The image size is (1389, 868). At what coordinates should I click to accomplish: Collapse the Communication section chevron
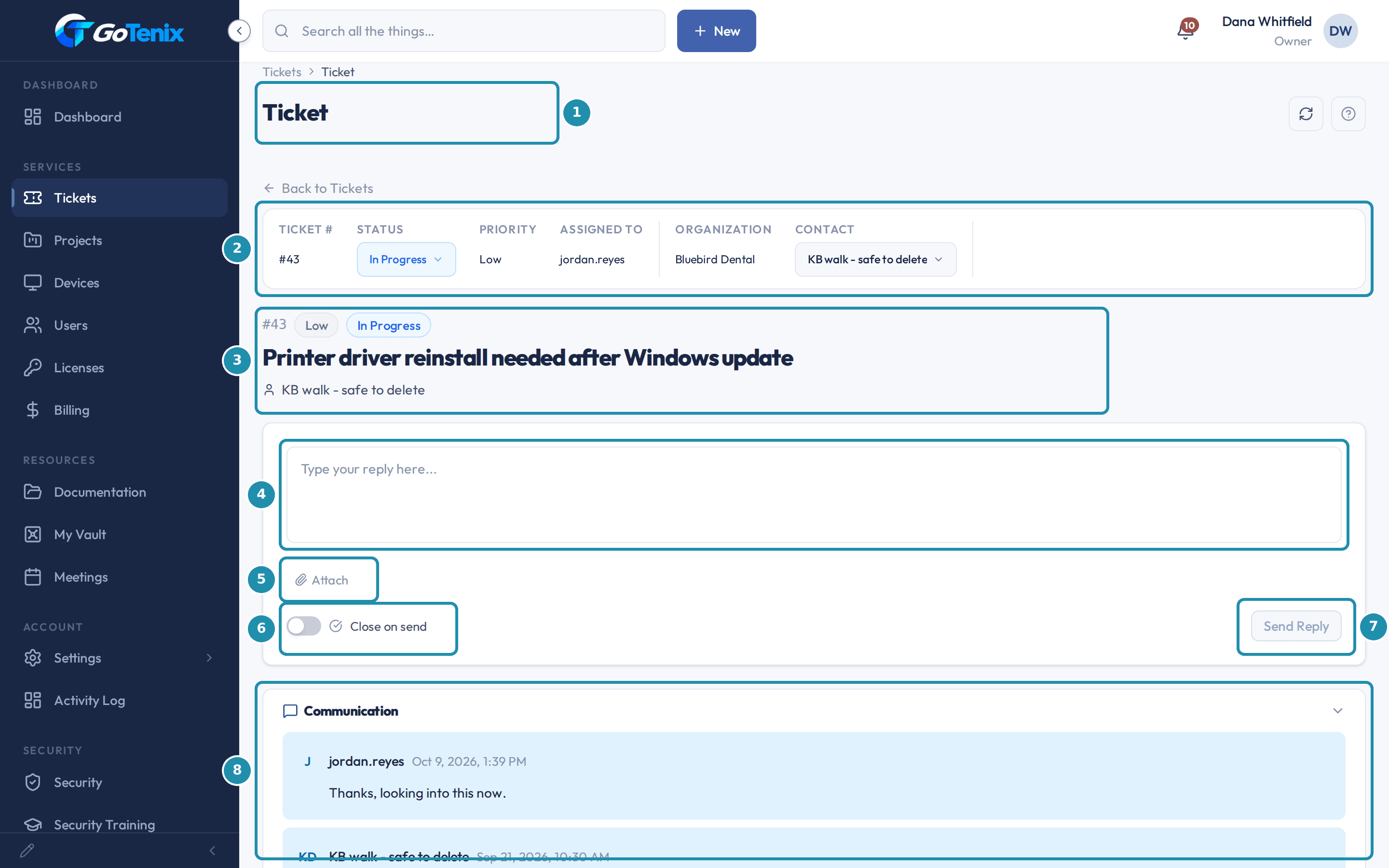[1337, 711]
